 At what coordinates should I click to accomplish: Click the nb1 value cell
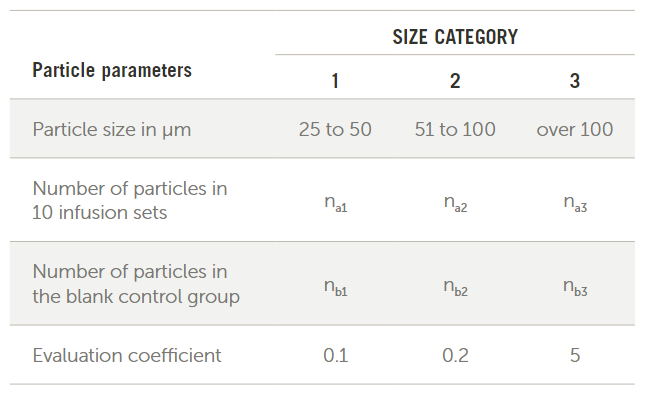click(x=335, y=287)
